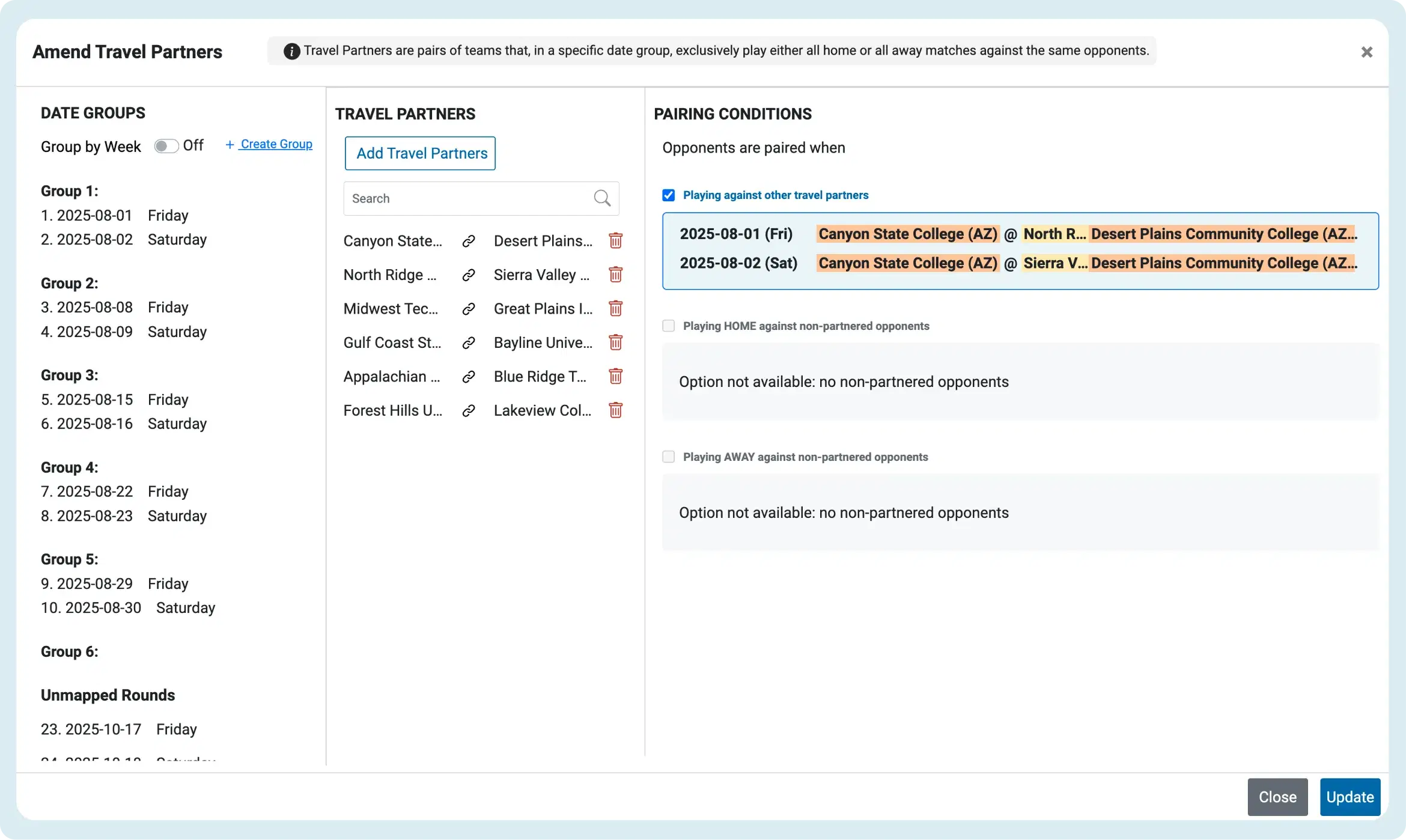This screenshot has height=840, width=1406.
Task: Click the search magnifier icon
Action: [x=602, y=198]
